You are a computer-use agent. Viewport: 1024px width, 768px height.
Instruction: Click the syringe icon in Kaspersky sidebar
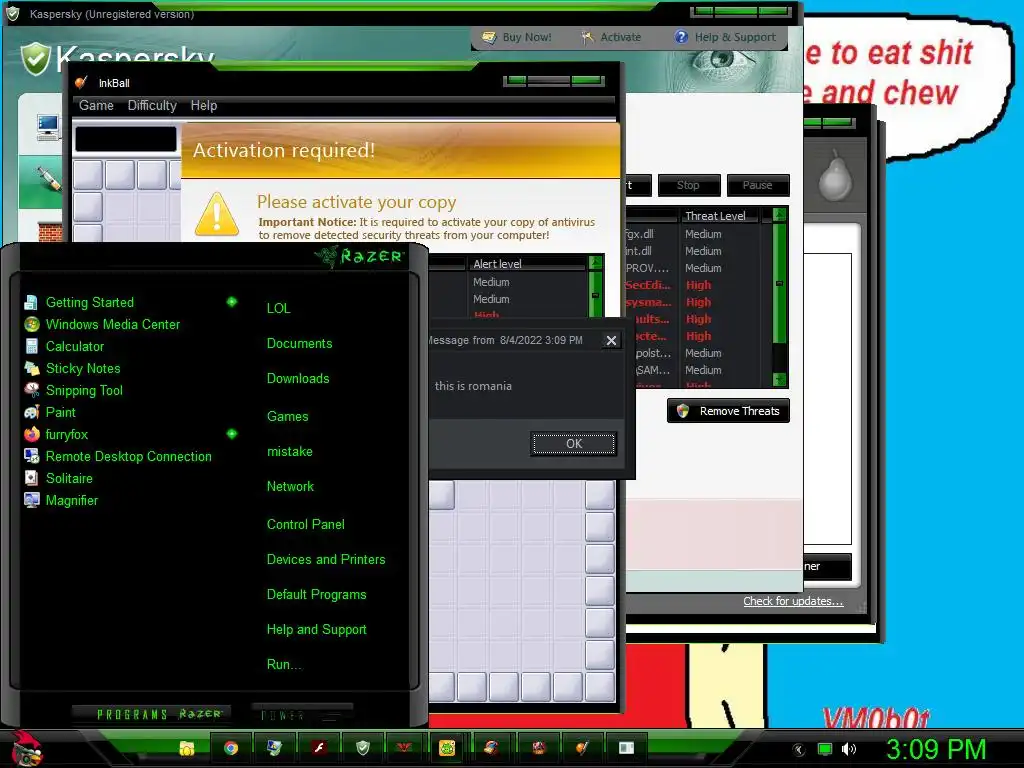point(48,179)
